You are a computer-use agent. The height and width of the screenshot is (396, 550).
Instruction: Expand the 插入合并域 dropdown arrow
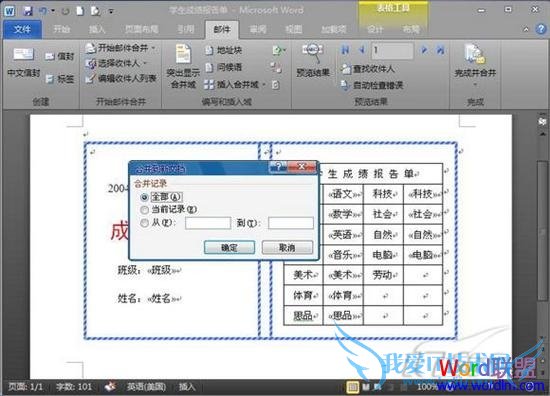click(x=264, y=85)
